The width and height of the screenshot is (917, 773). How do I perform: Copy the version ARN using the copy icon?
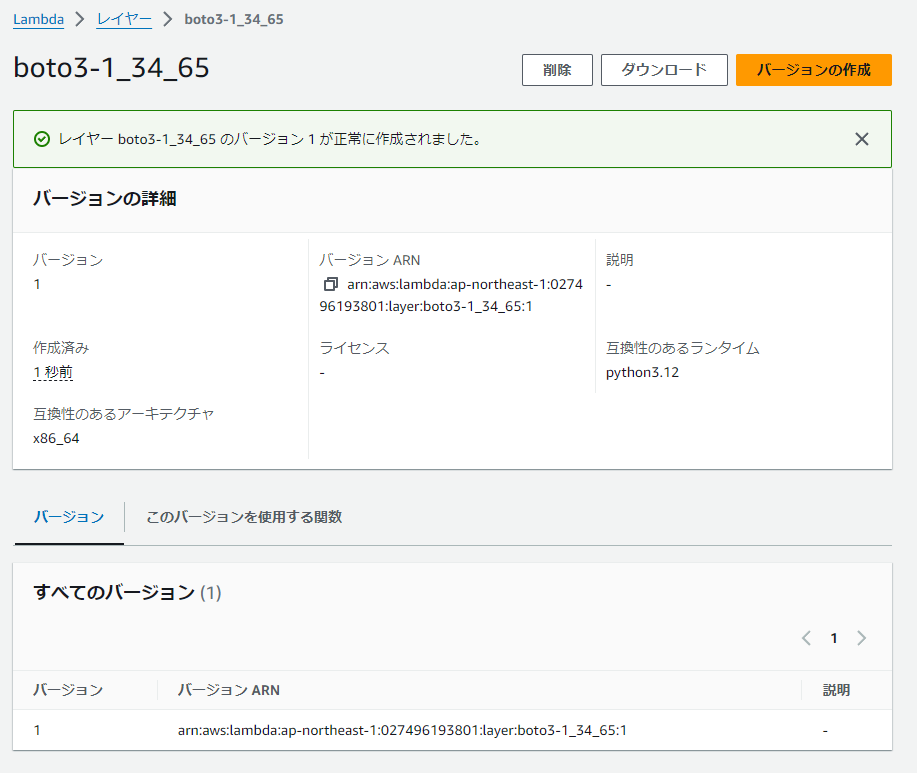[x=332, y=285]
